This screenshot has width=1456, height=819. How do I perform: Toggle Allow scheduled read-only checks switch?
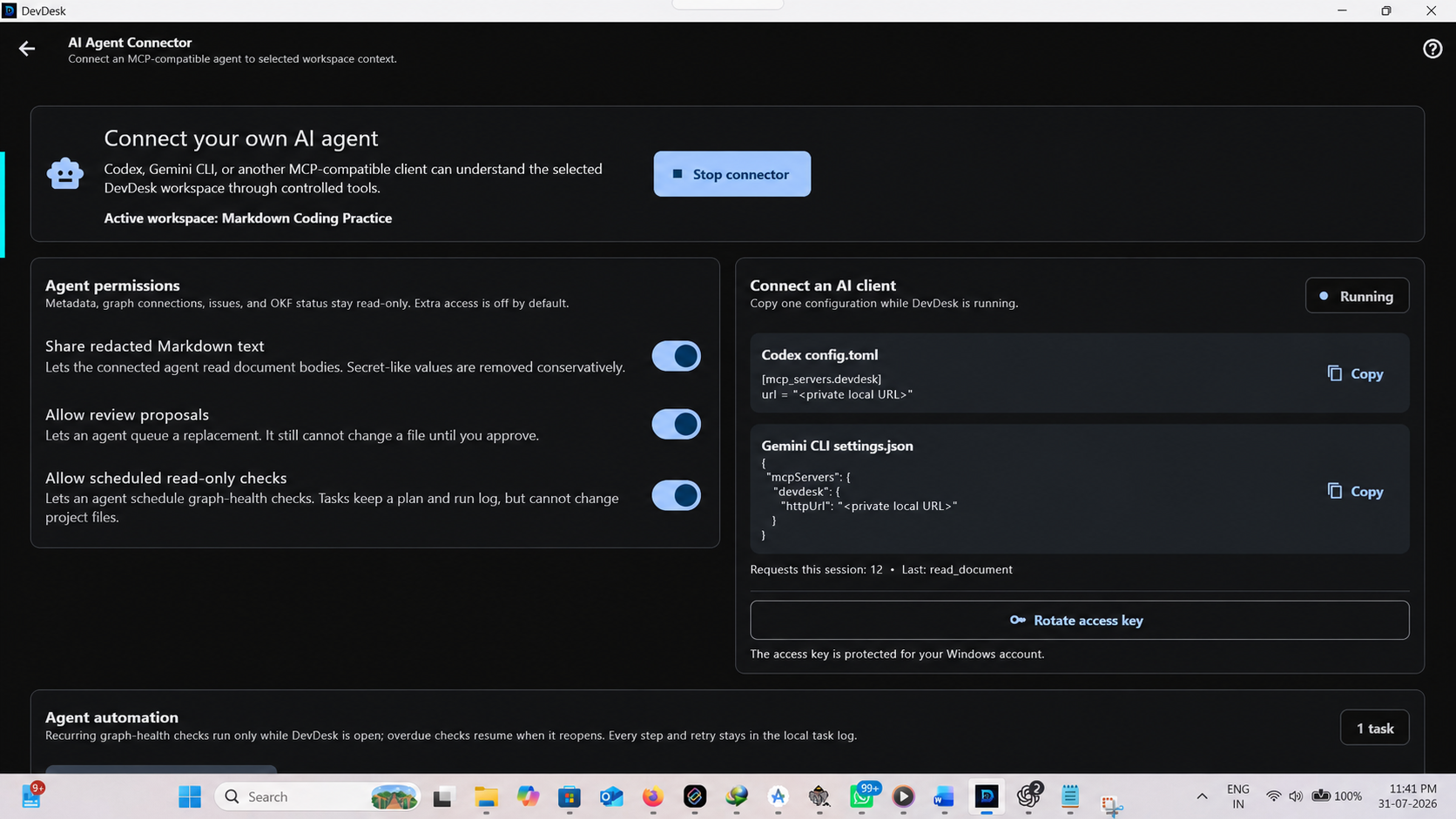(677, 496)
